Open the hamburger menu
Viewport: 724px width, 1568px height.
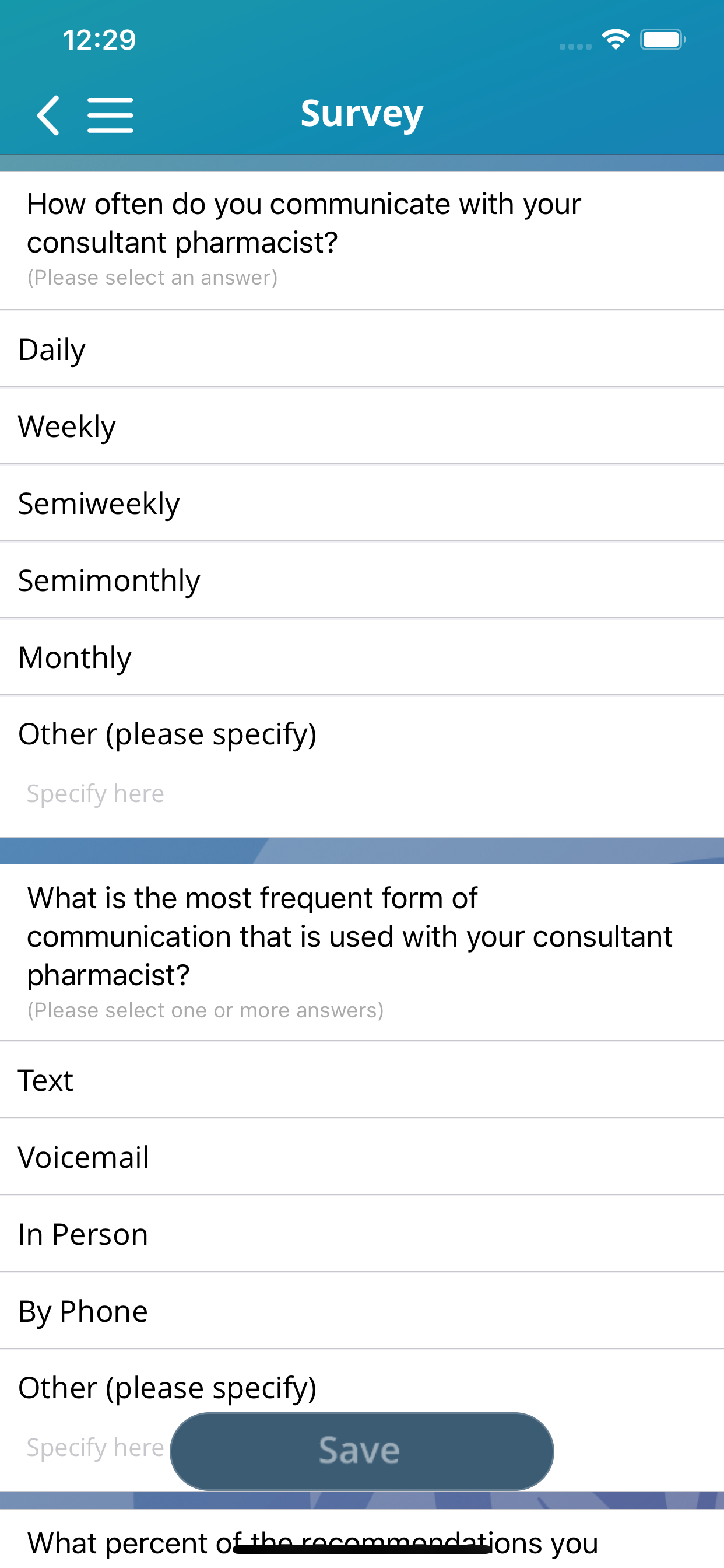pyautogui.click(x=110, y=114)
